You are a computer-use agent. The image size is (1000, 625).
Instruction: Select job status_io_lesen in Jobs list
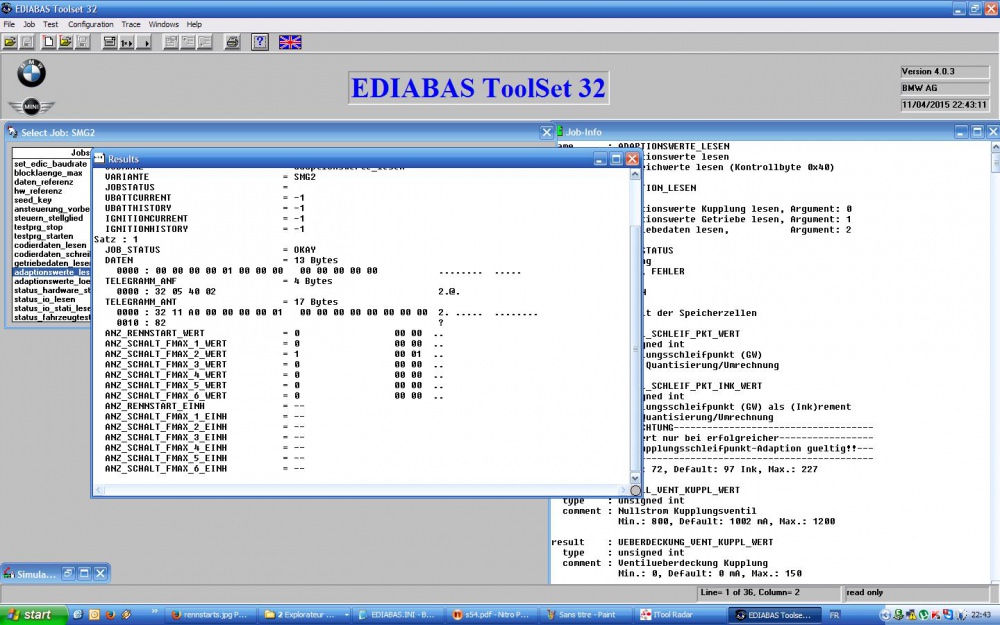[x=51, y=299]
